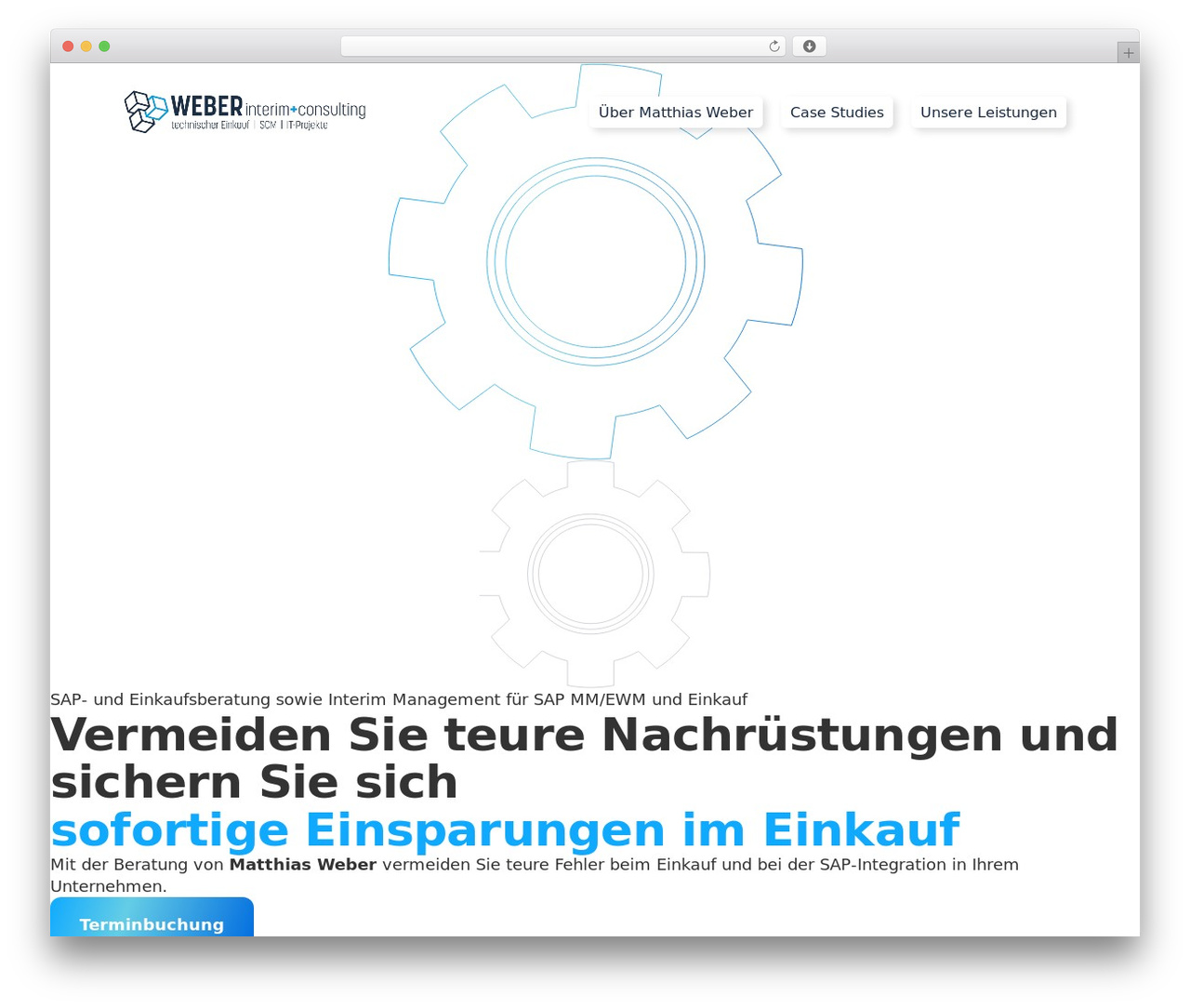Click the green maximize window button

point(104,46)
